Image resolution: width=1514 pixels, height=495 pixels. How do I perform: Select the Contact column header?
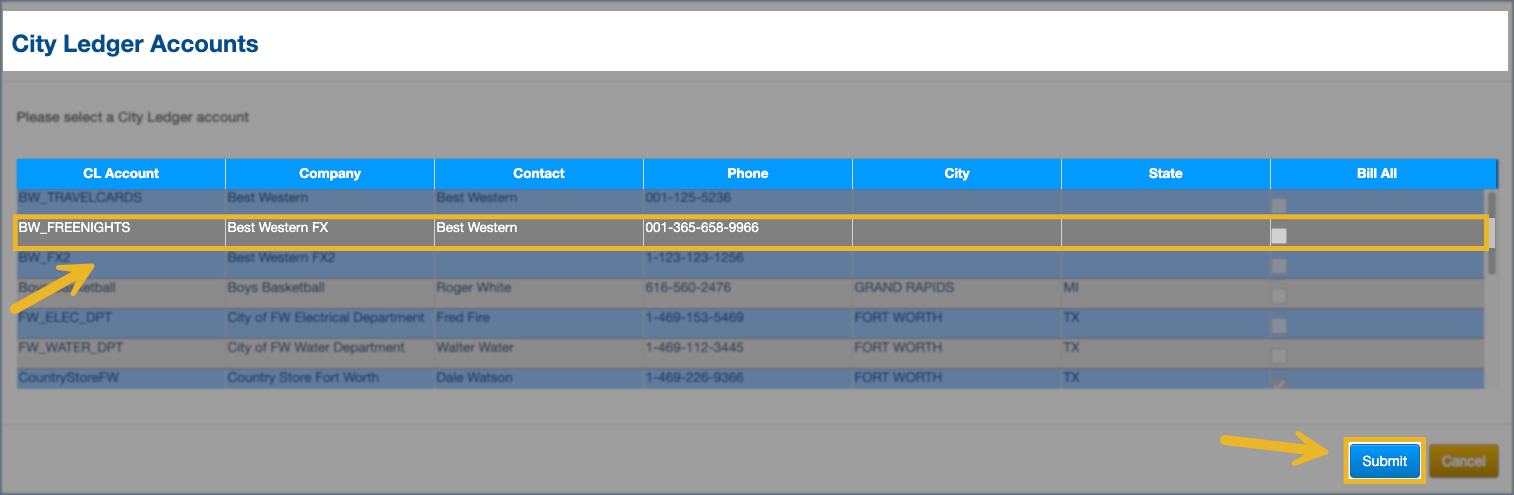click(539, 173)
